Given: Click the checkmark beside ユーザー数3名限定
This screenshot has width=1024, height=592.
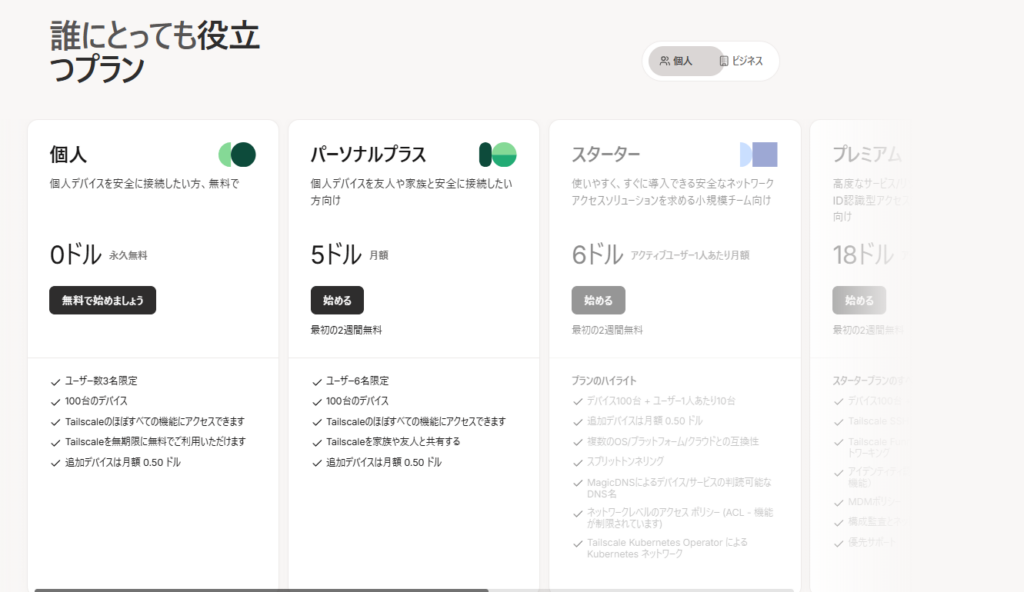Looking at the screenshot, I should click(x=54, y=380).
